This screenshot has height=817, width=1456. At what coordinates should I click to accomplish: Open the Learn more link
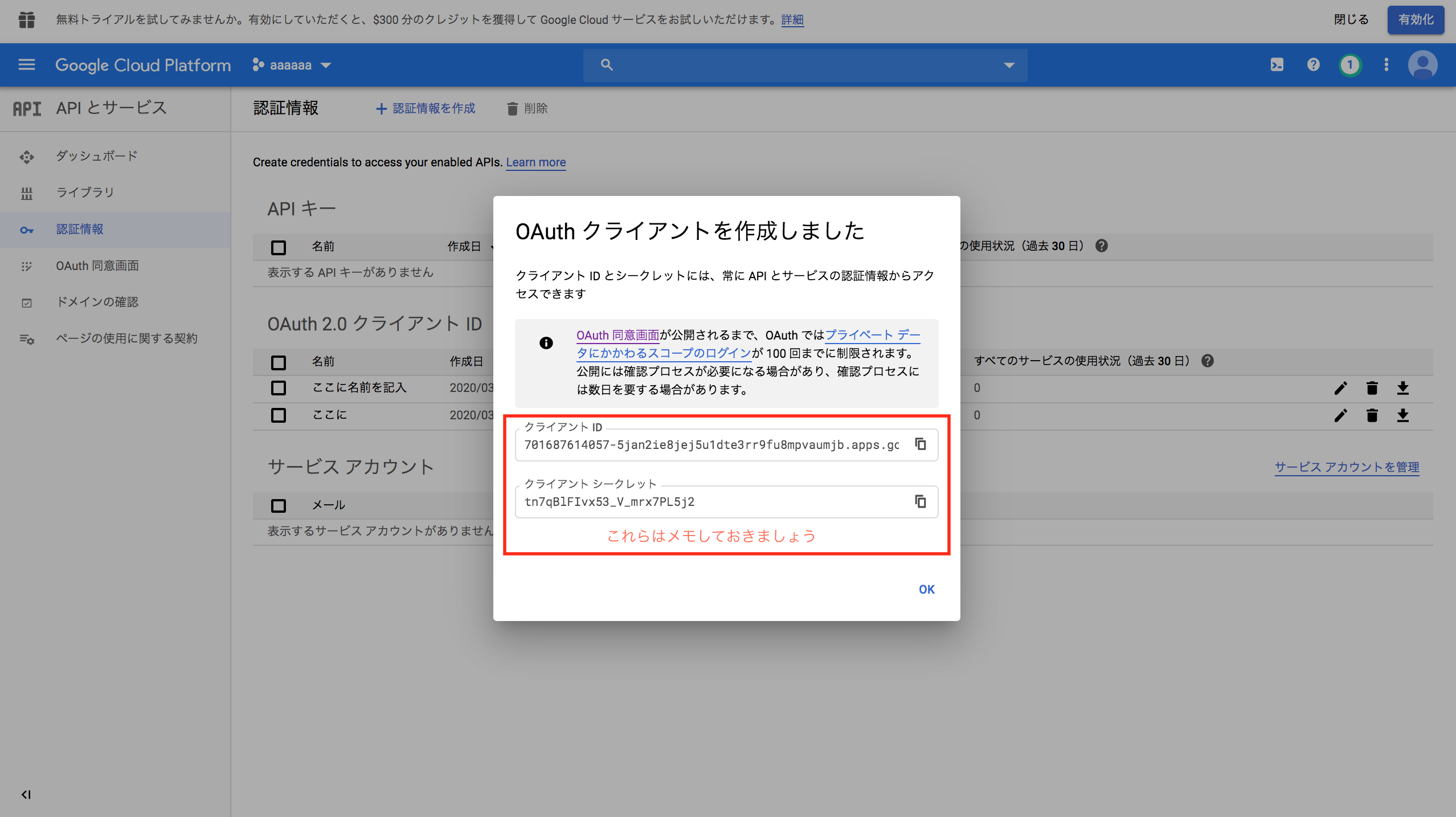point(536,162)
